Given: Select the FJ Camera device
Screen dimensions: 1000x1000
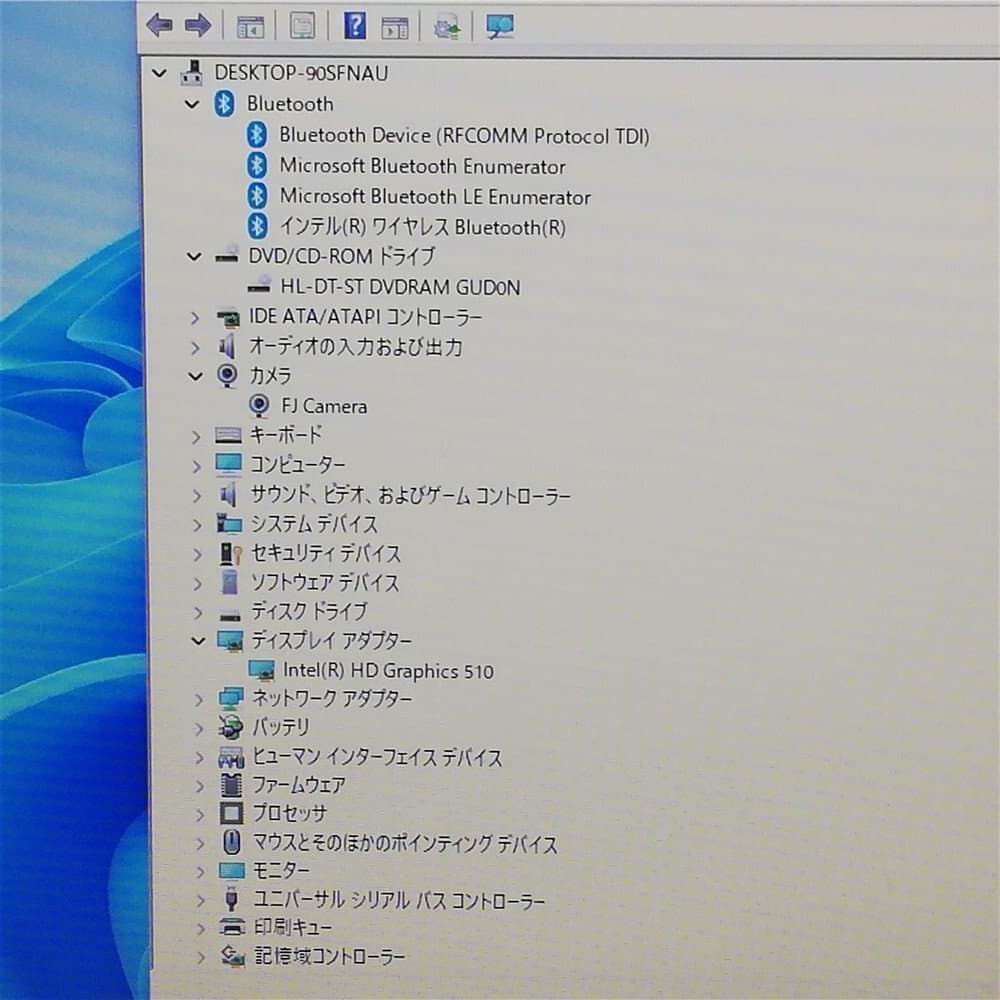Looking at the screenshot, I should tap(324, 406).
